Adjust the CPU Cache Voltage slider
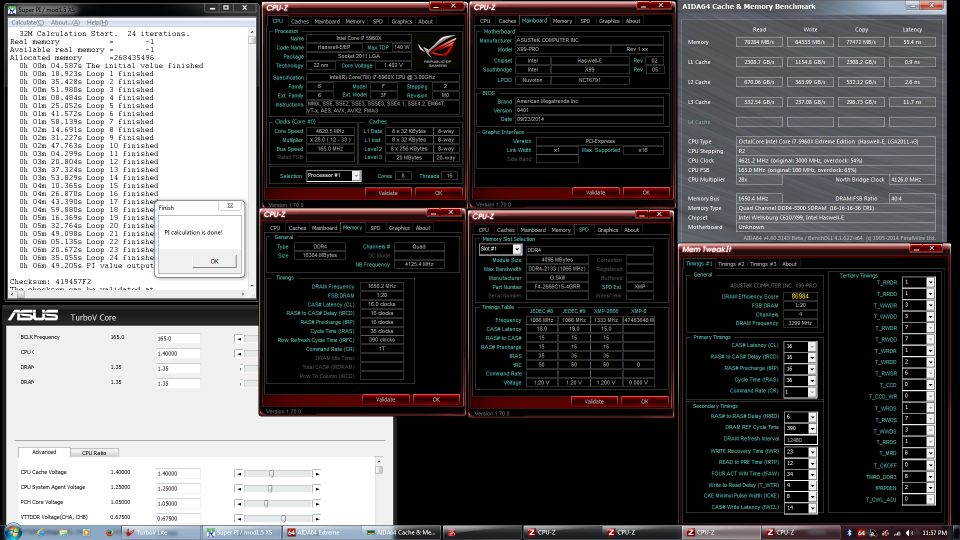 click(x=271, y=473)
